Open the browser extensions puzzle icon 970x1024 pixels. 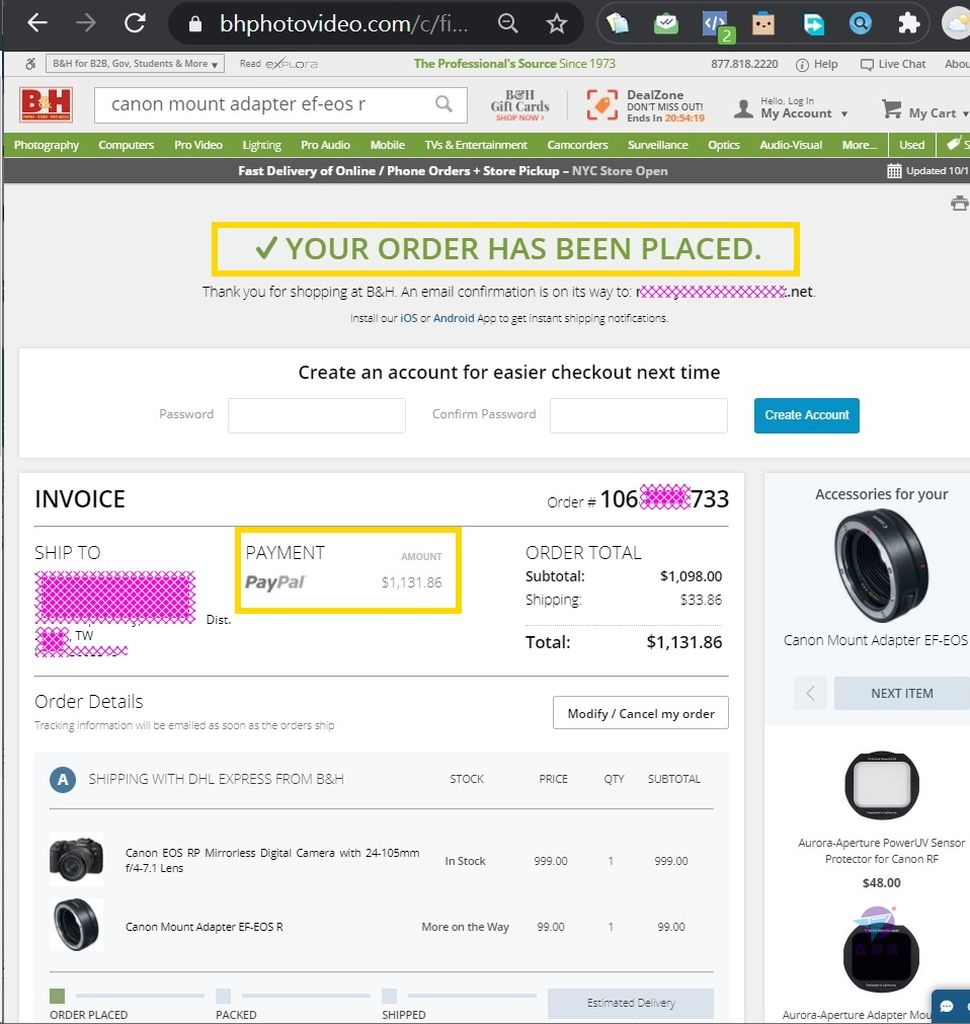[x=909, y=24]
